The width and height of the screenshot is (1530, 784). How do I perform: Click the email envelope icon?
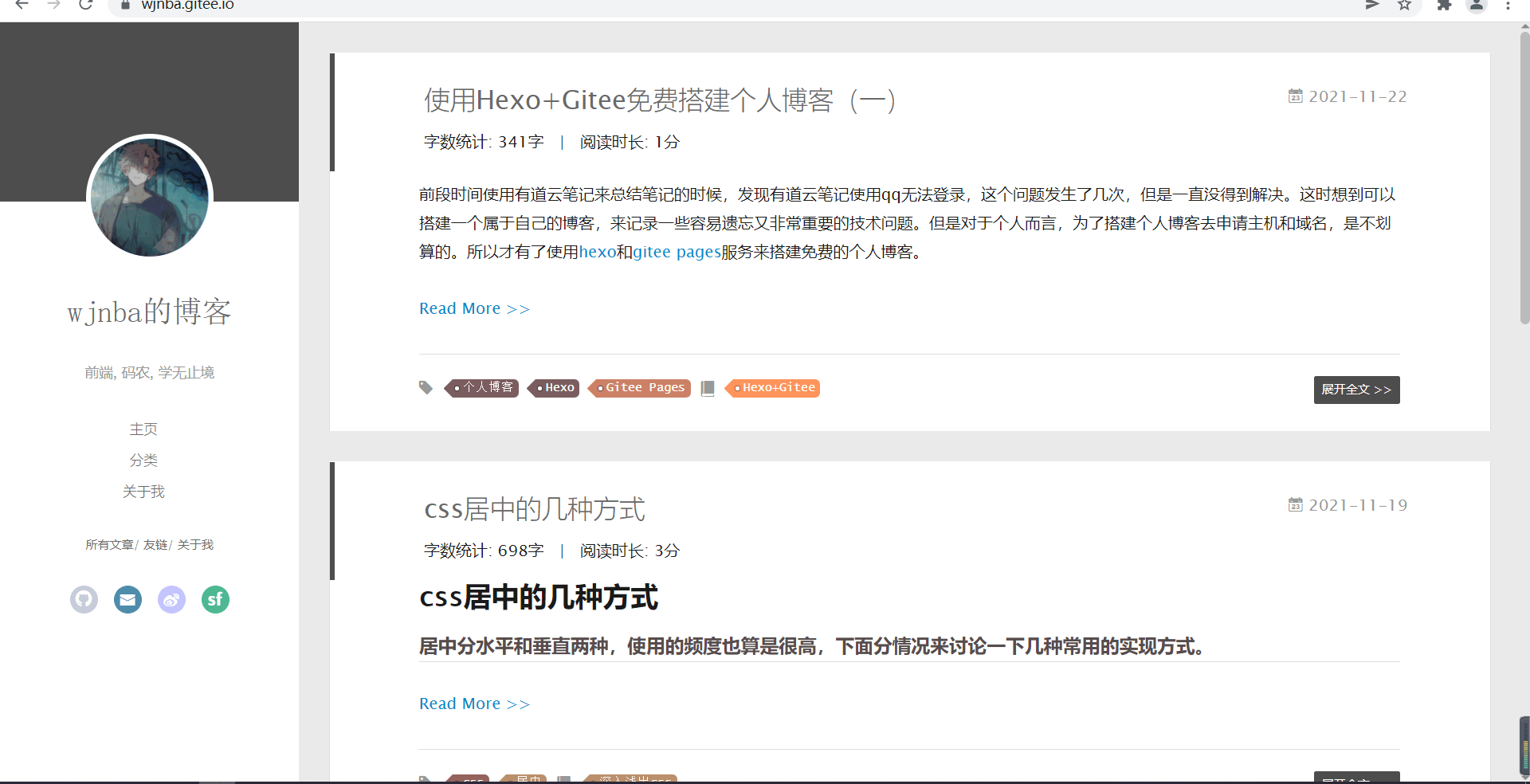tap(127, 599)
